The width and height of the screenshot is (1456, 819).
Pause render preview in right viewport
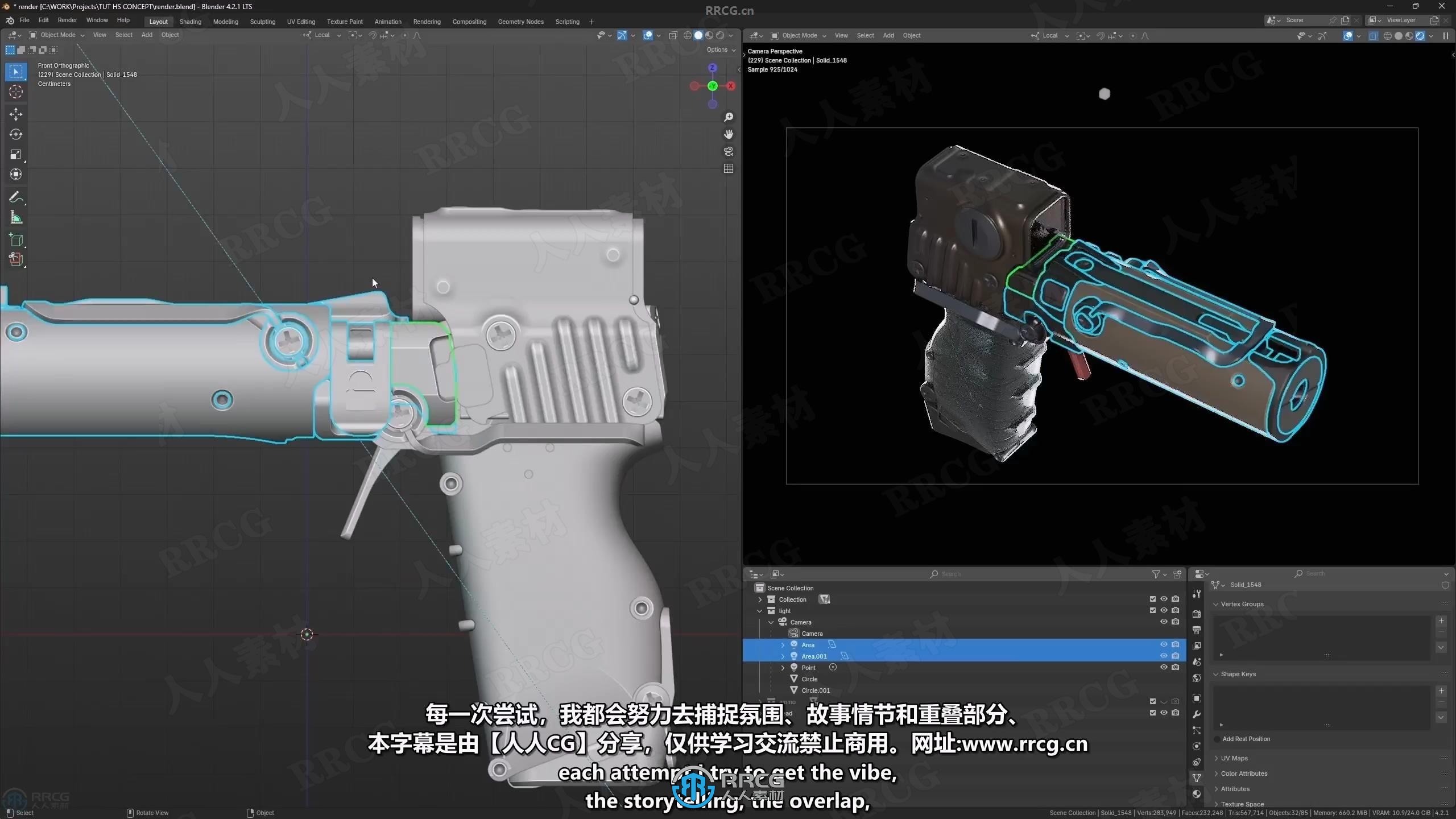coord(1446,36)
